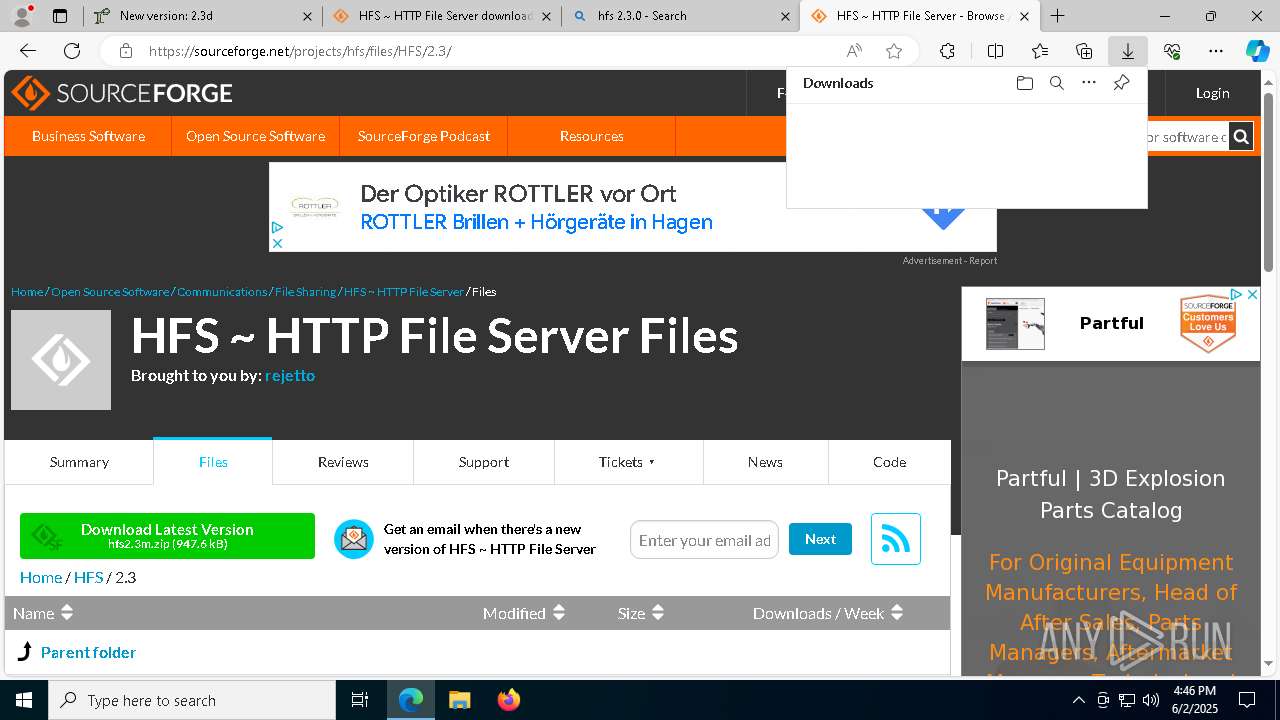Sort files by Name column

click(43, 613)
